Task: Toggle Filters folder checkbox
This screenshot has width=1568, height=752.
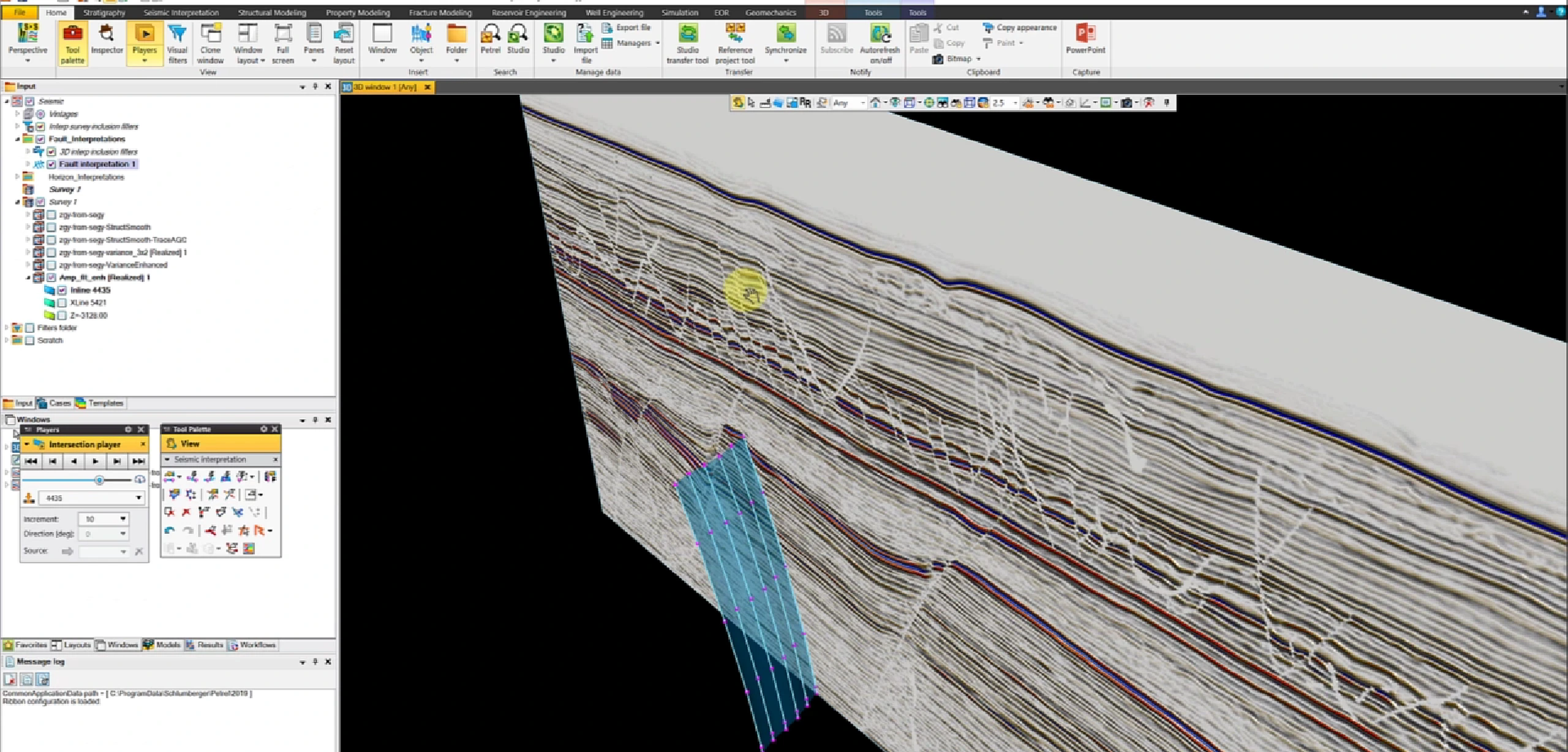Action: [29, 328]
